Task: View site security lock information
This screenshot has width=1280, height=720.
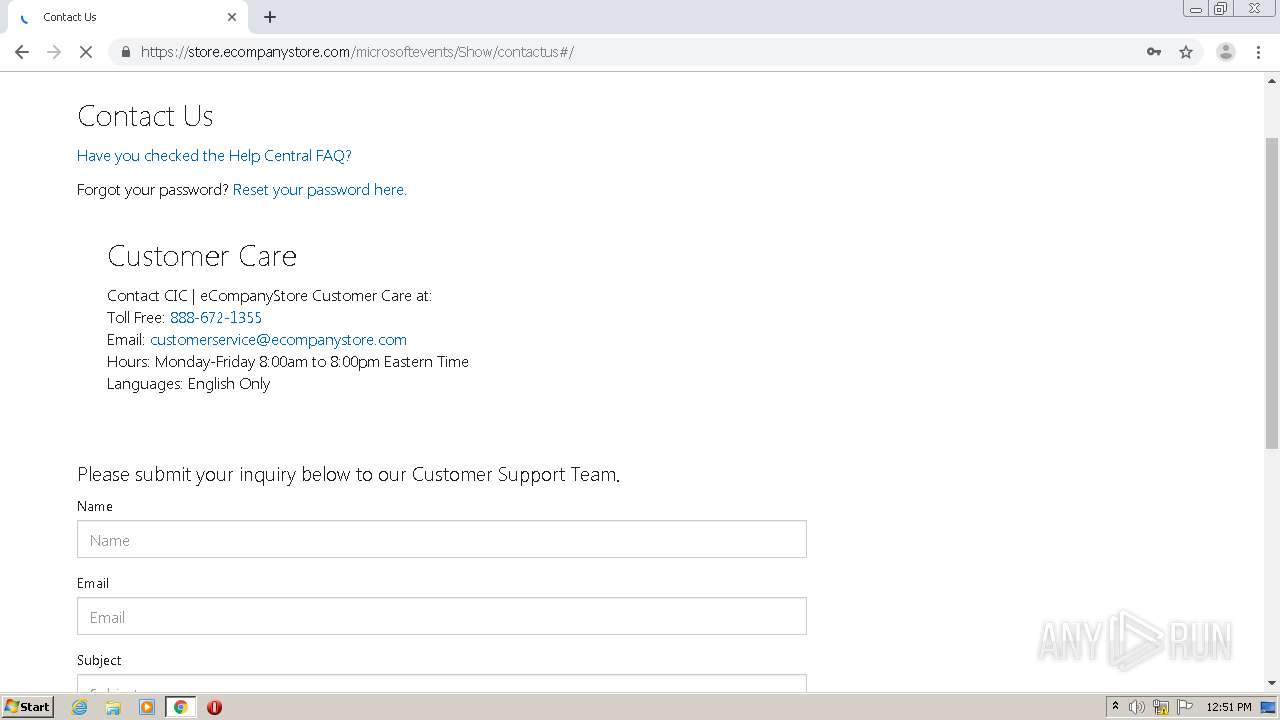Action: pyautogui.click(x=125, y=52)
